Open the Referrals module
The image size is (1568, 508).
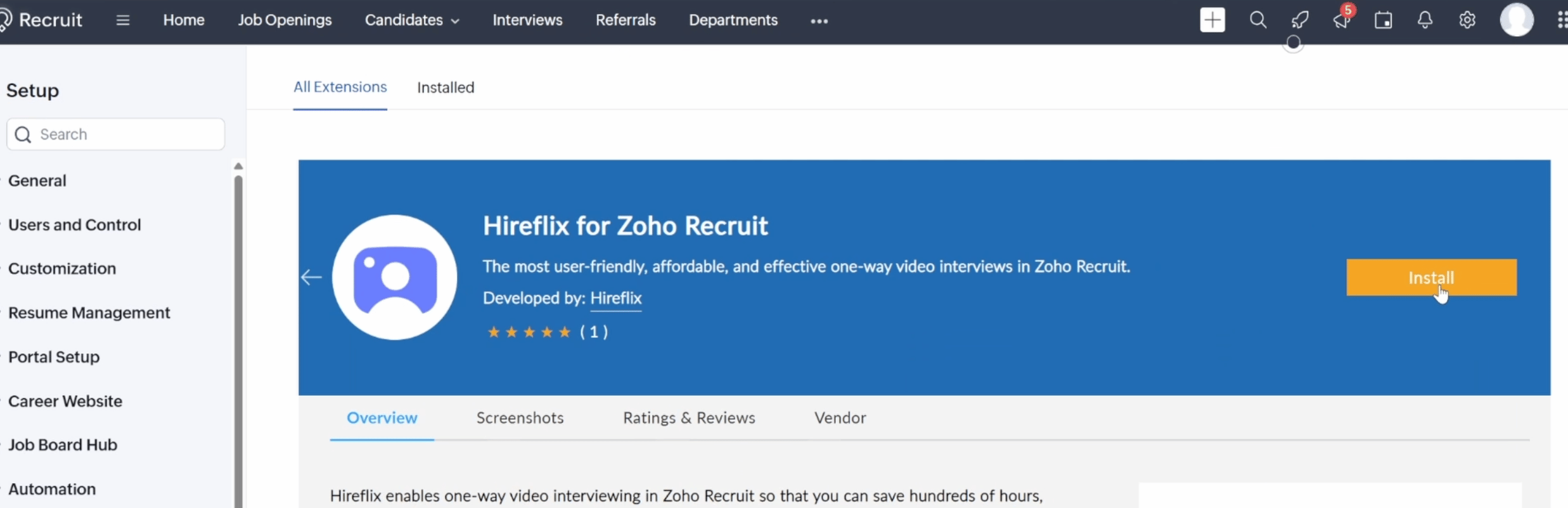coord(626,20)
